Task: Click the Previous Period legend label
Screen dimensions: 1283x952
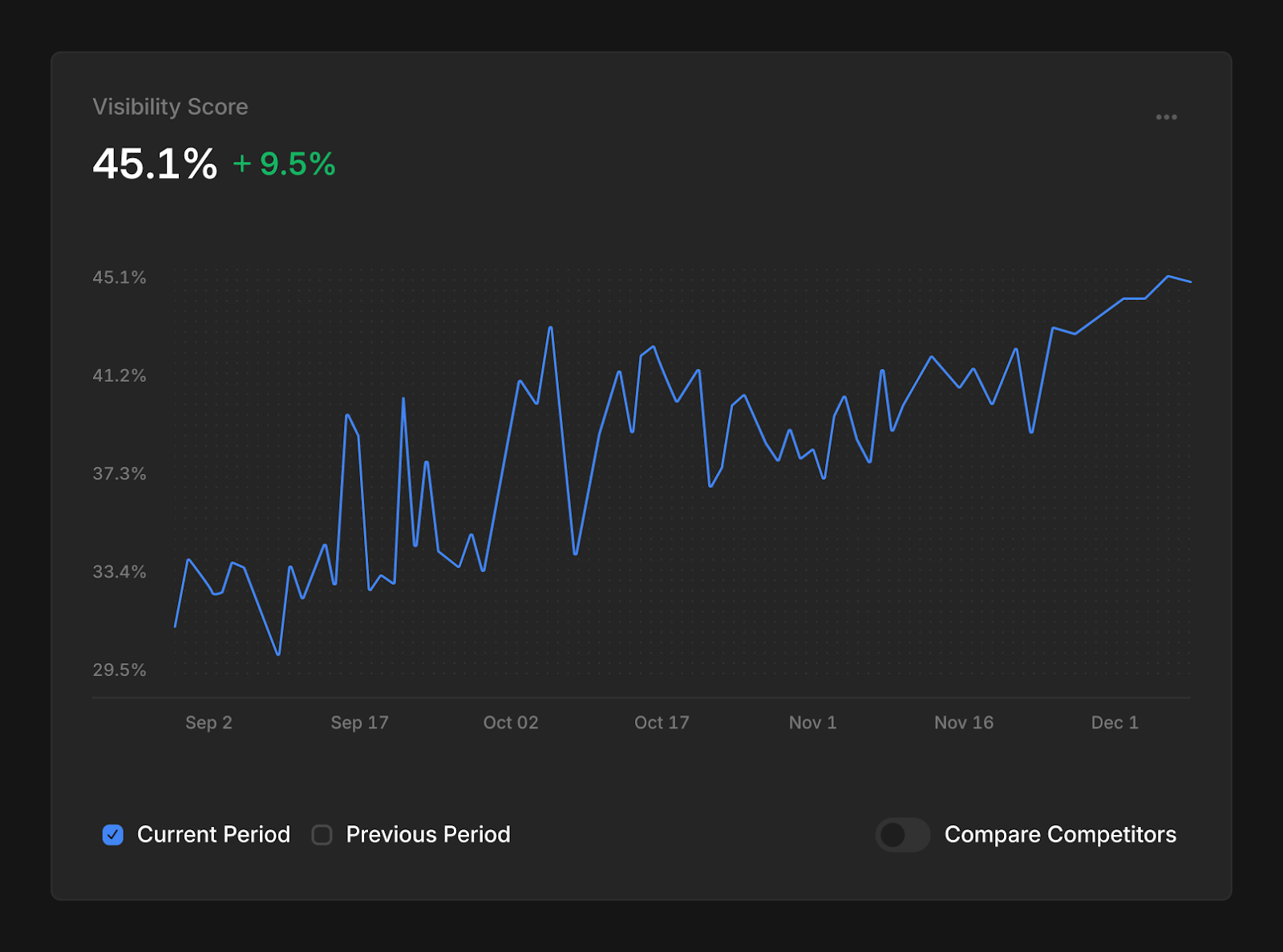Action: coord(427,834)
